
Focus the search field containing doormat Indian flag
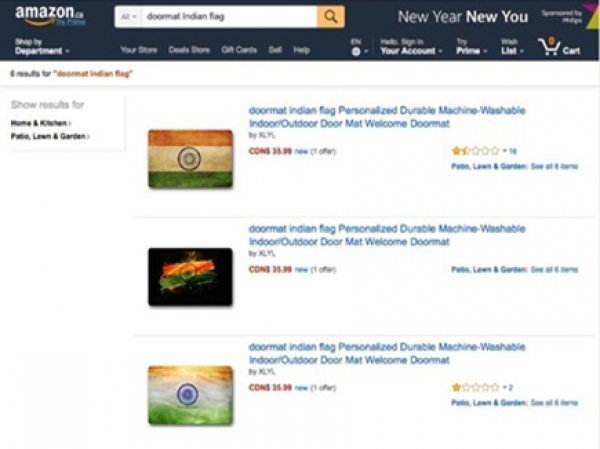(229, 17)
